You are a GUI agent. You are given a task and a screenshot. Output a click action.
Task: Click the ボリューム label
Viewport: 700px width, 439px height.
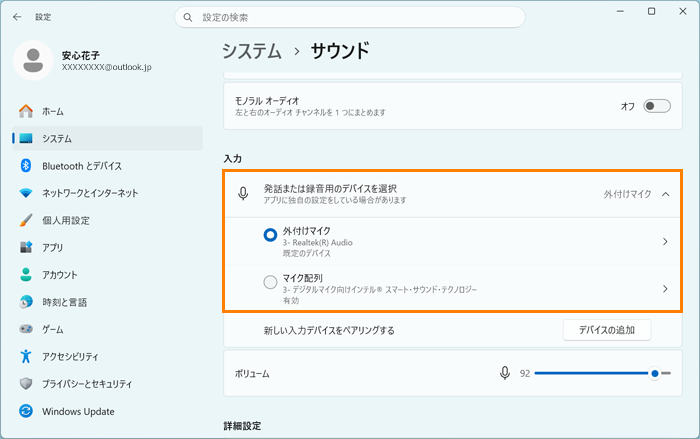click(x=252, y=374)
